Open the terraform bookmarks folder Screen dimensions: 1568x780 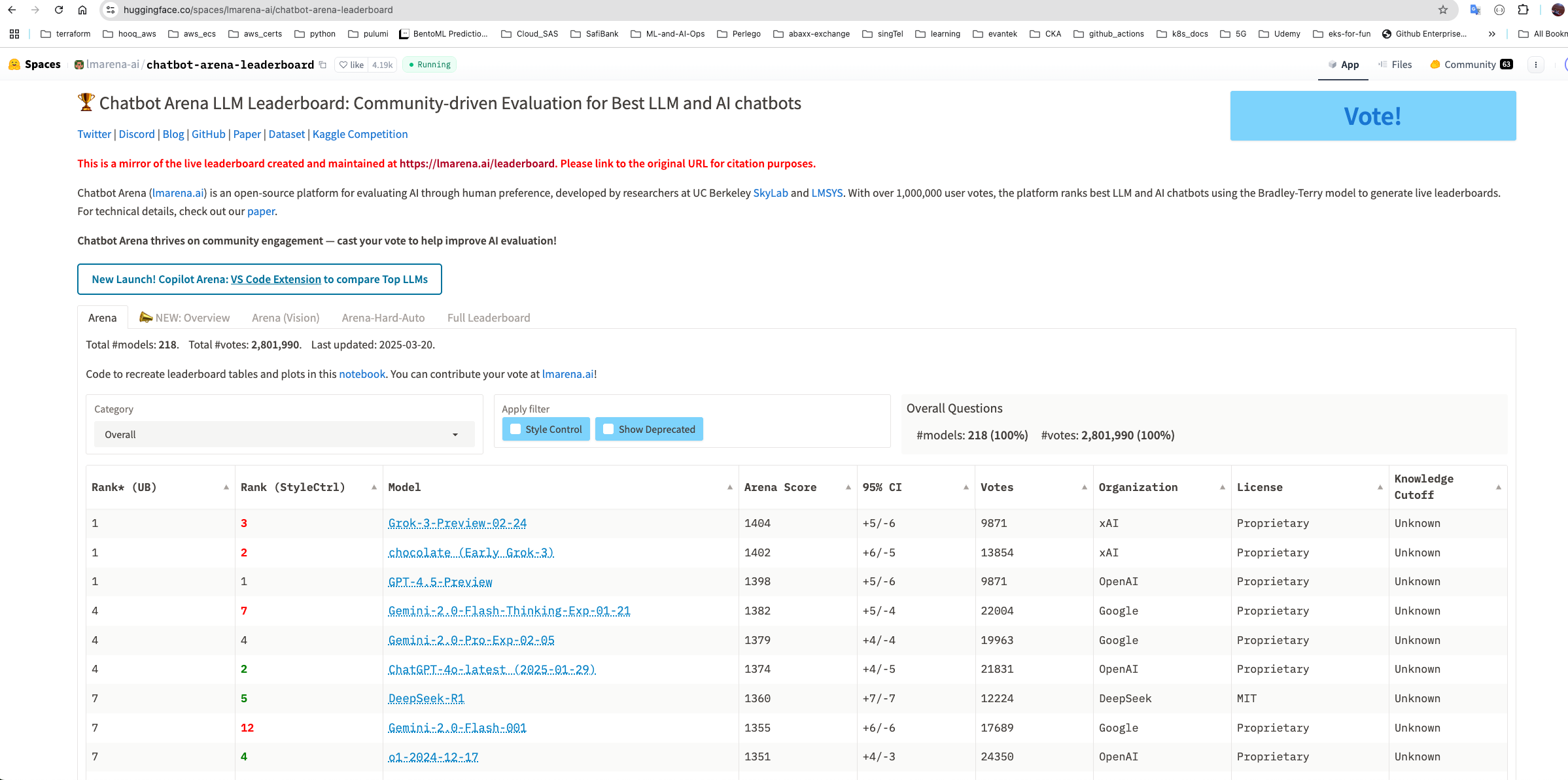click(65, 34)
